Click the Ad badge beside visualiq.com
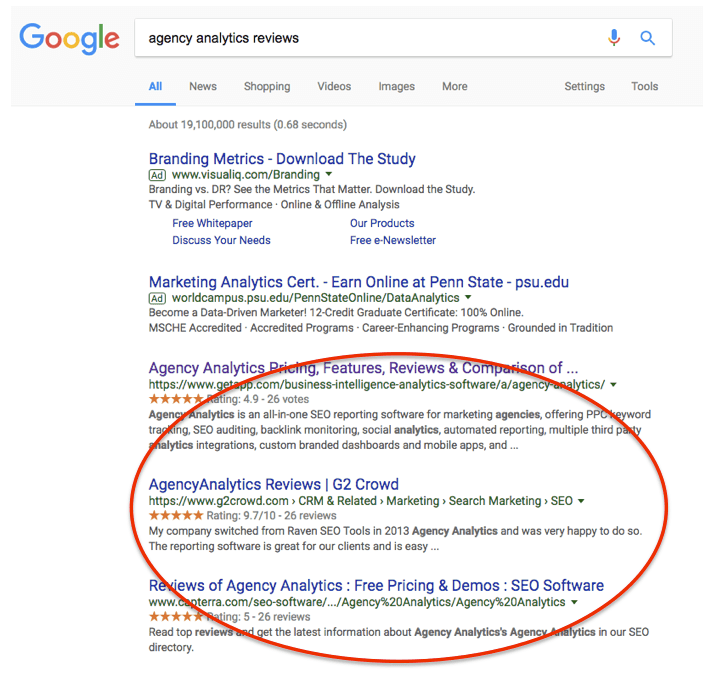The height and width of the screenshot is (683, 703). (x=157, y=175)
